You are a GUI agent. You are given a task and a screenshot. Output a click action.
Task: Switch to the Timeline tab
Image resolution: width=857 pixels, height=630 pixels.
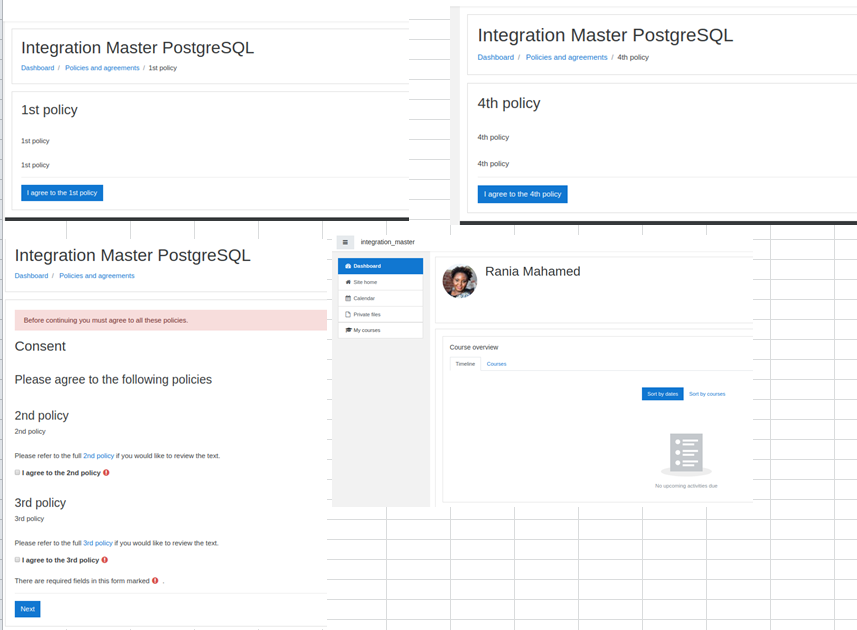coord(465,364)
